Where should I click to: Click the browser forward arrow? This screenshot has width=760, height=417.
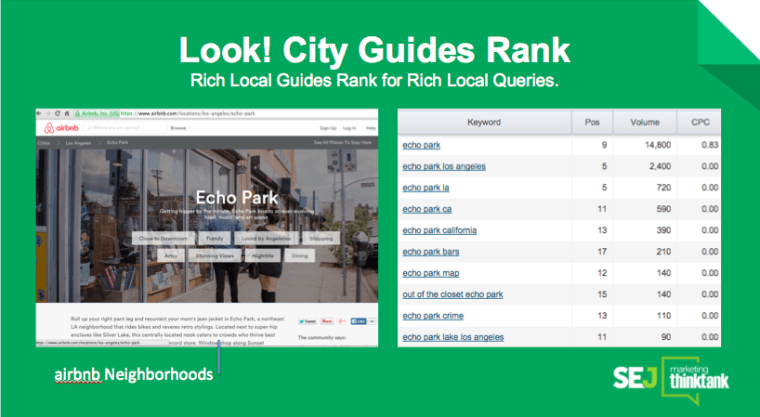coord(48,113)
